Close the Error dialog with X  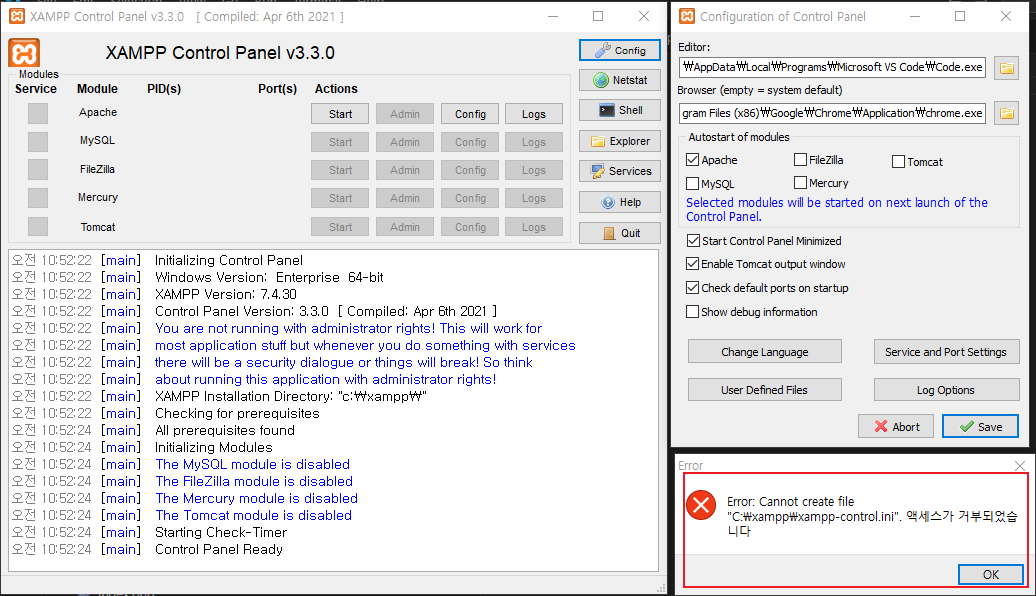(x=1019, y=465)
